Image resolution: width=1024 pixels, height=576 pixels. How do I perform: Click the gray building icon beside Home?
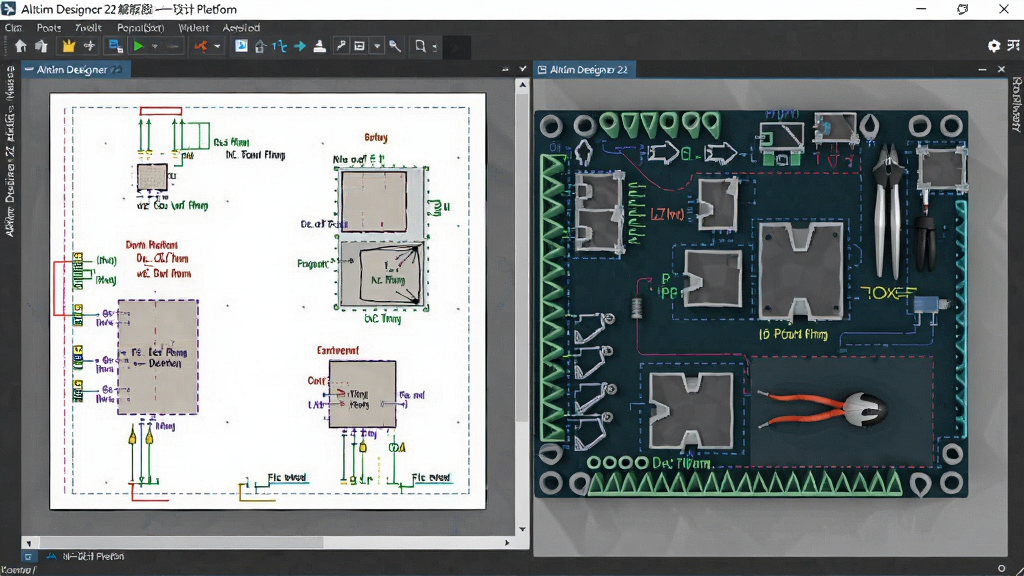pyautogui.click(x=42, y=46)
